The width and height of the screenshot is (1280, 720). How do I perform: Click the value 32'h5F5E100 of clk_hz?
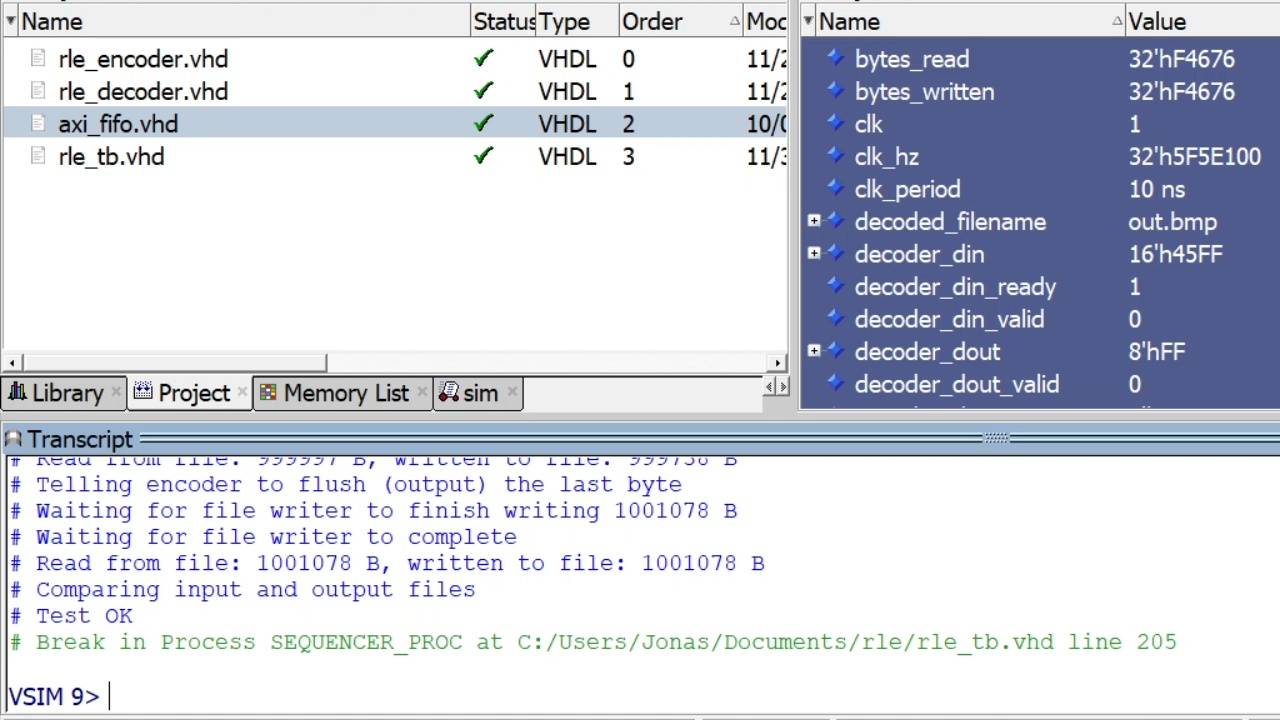tap(1194, 156)
